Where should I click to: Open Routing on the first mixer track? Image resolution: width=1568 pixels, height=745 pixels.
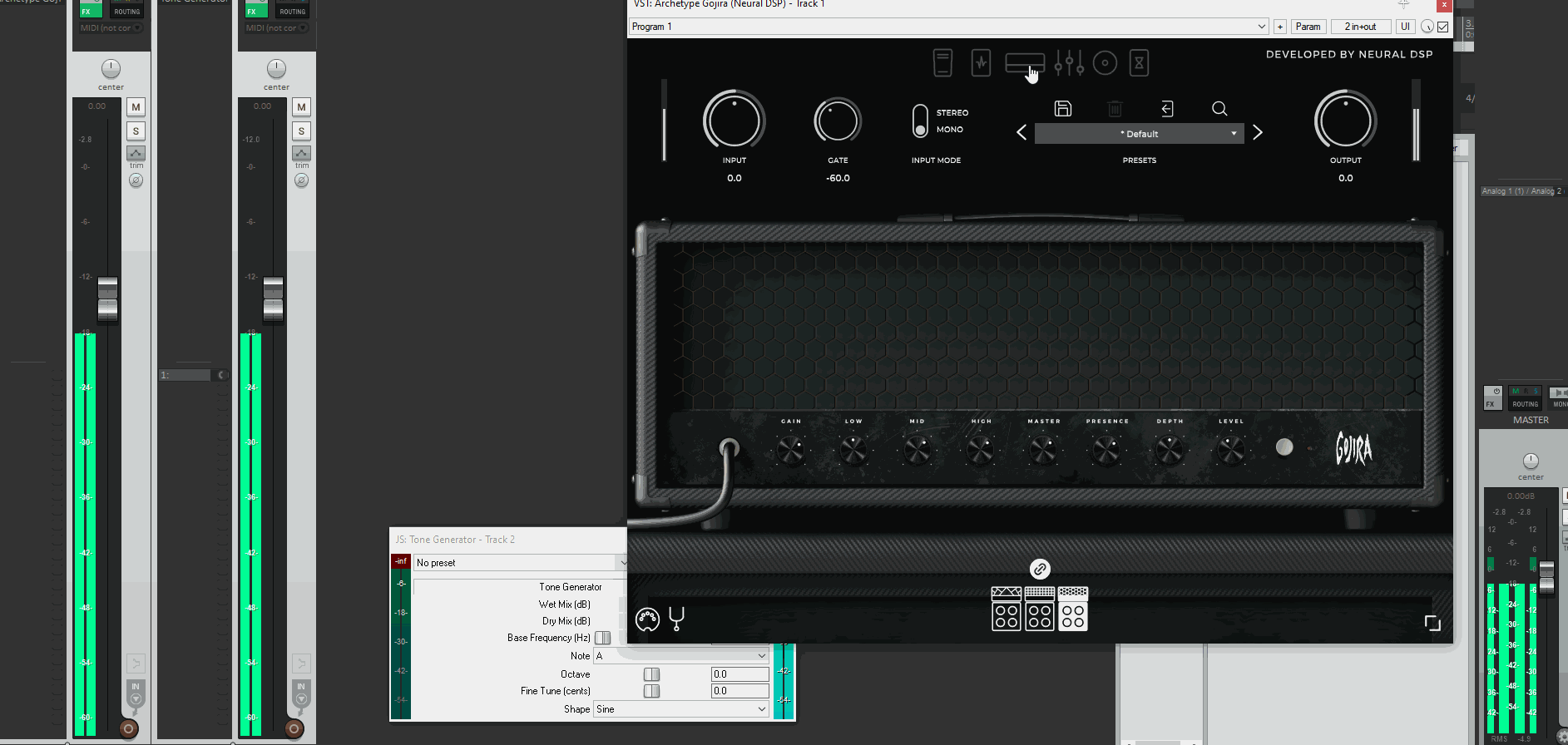tap(127, 9)
